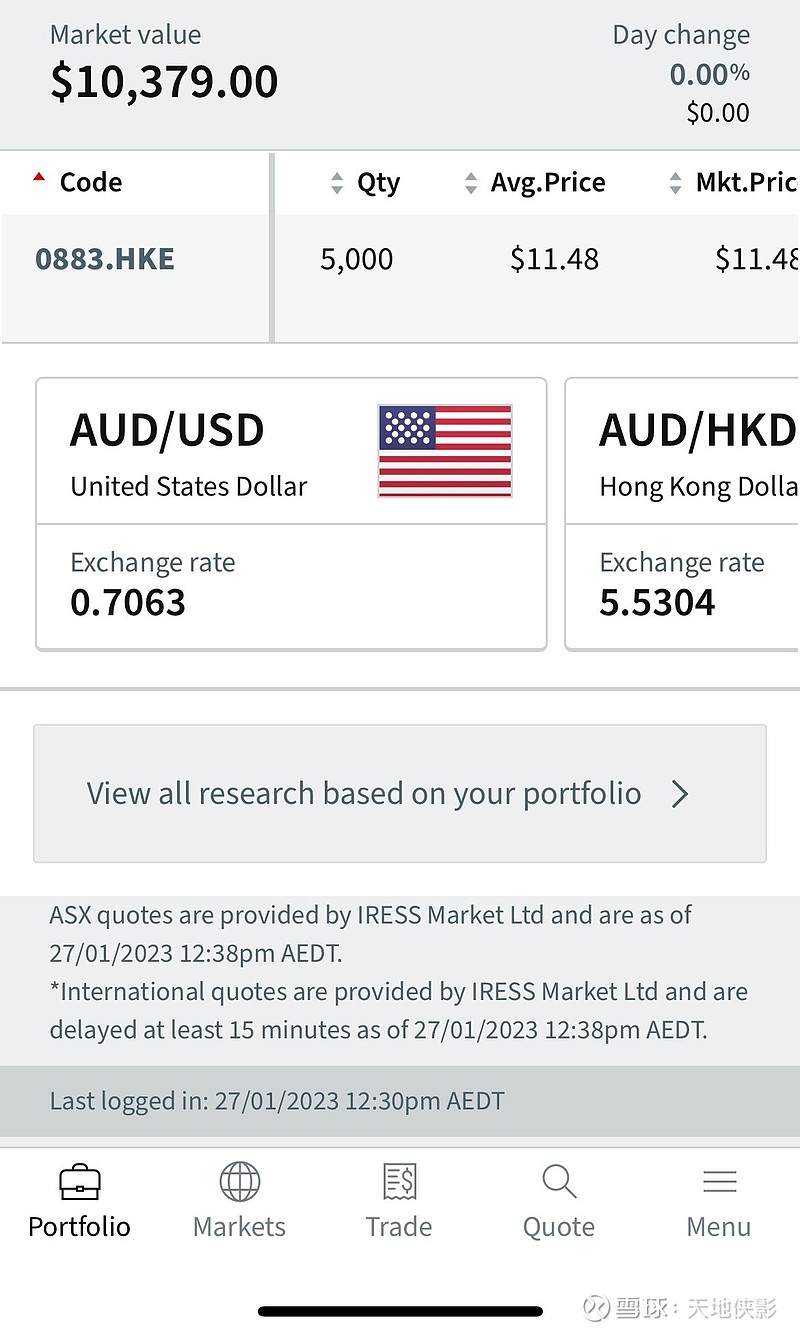Tap the Markets globe icon

239,1183
